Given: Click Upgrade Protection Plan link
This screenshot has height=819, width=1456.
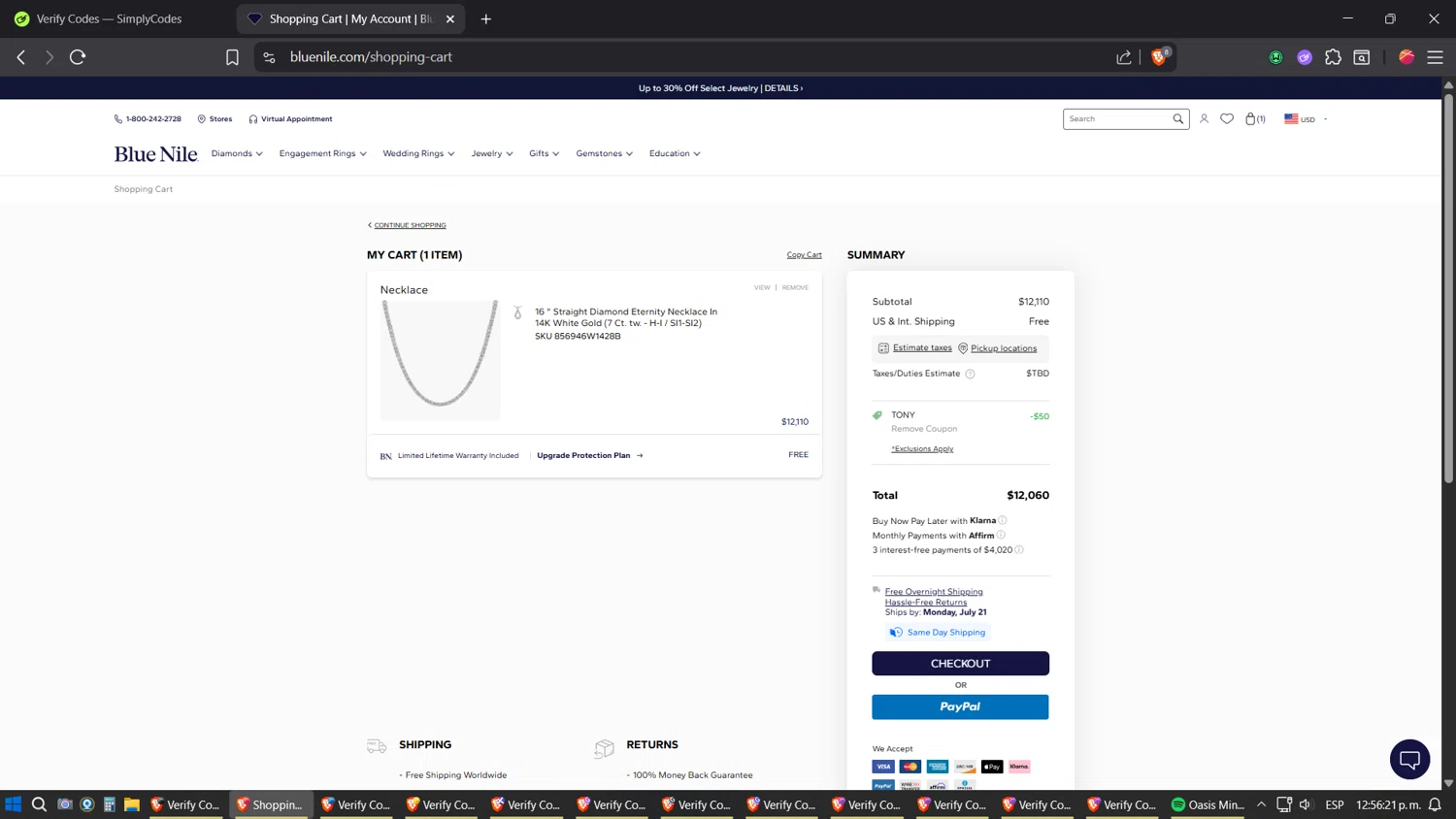Looking at the screenshot, I should [590, 455].
